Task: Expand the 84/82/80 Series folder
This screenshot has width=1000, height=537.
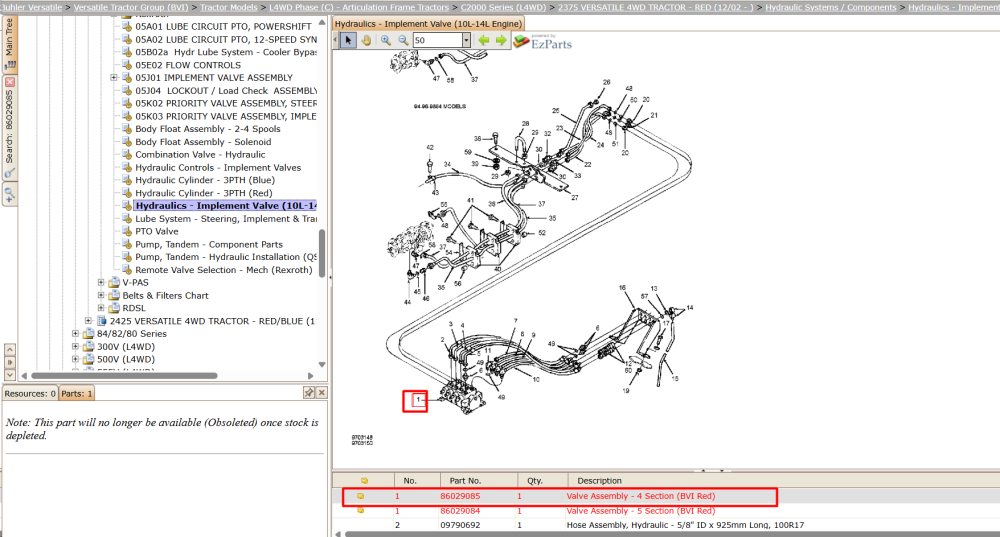Action: pos(75,334)
